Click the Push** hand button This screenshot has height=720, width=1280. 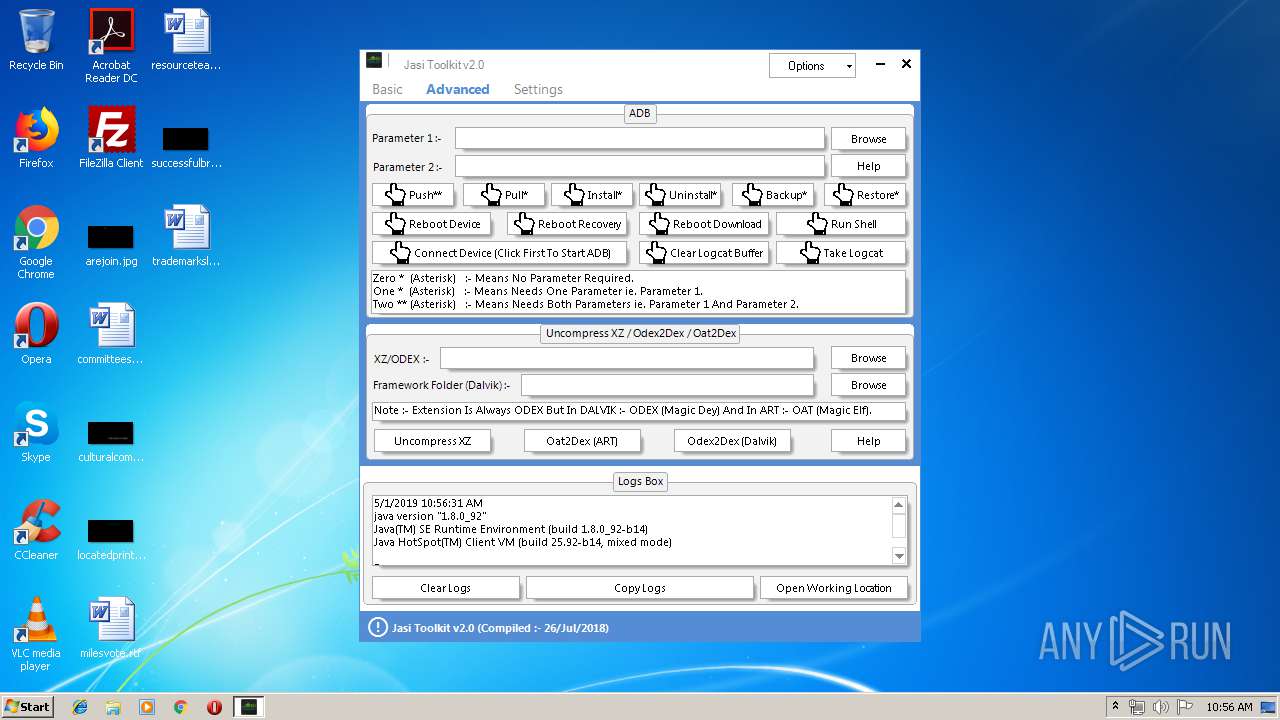pos(414,195)
